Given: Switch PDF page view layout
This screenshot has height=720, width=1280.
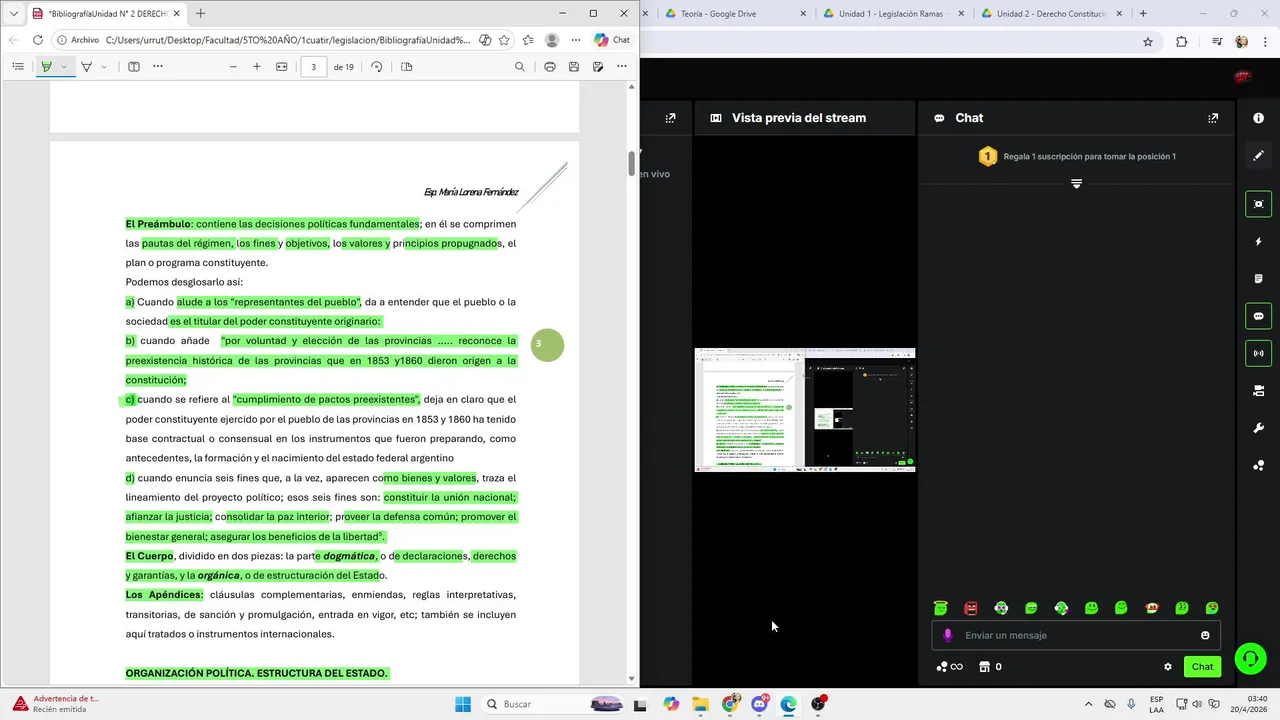Looking at the screenshot, I should click(406, 67).
